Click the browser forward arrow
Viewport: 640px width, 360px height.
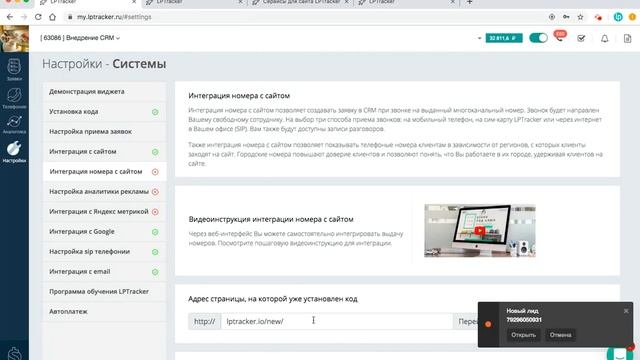(x=24, y=17)
